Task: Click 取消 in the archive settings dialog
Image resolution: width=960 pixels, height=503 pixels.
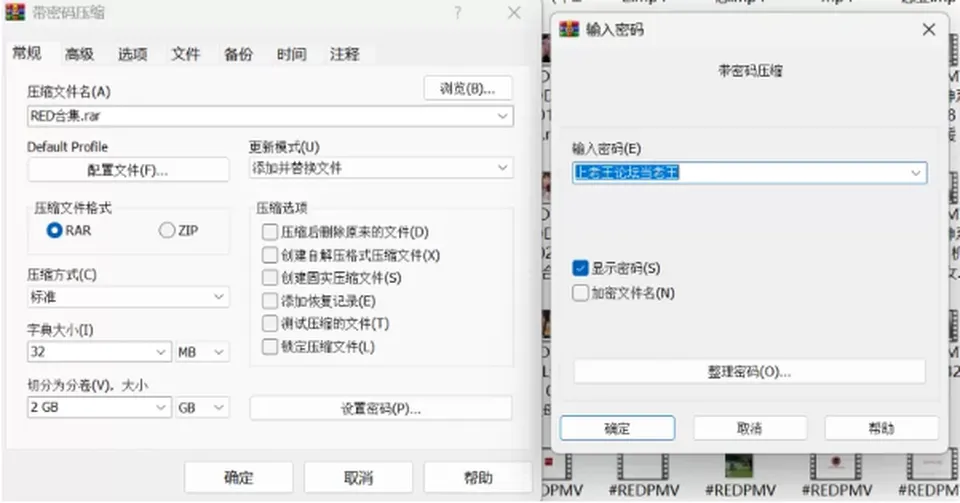Action: (358, 477)
